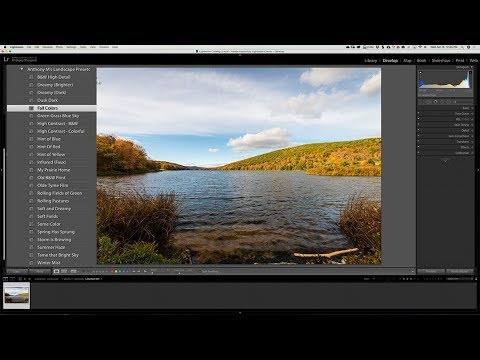Click the Paste settings button
480x360 pixels.
pyautogui.click(x=40, y=271)
